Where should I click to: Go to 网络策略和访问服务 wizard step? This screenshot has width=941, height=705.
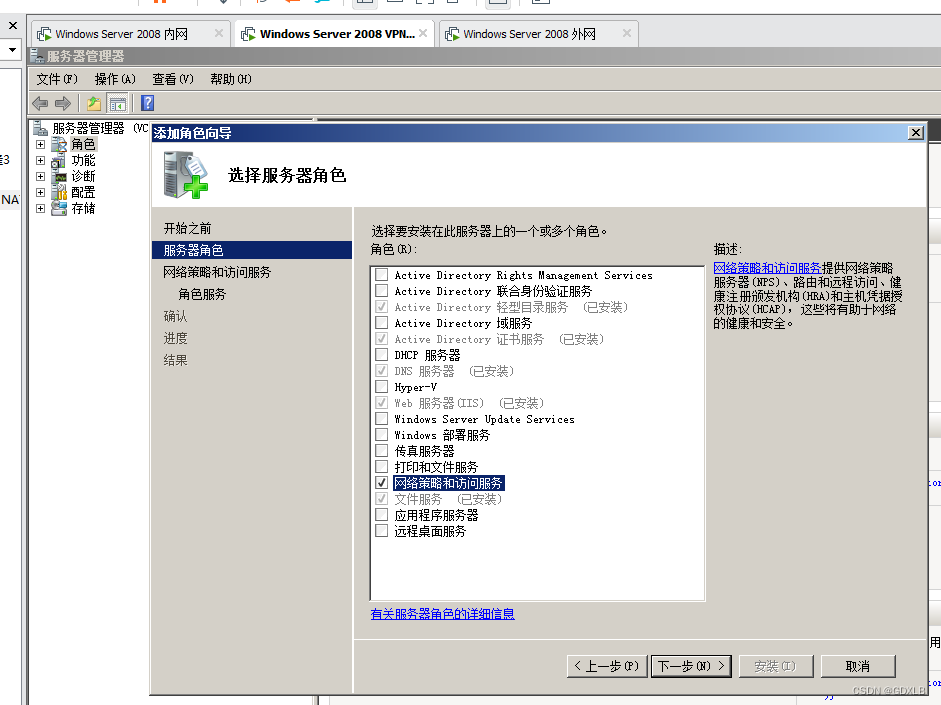click(x=217, y=272)
